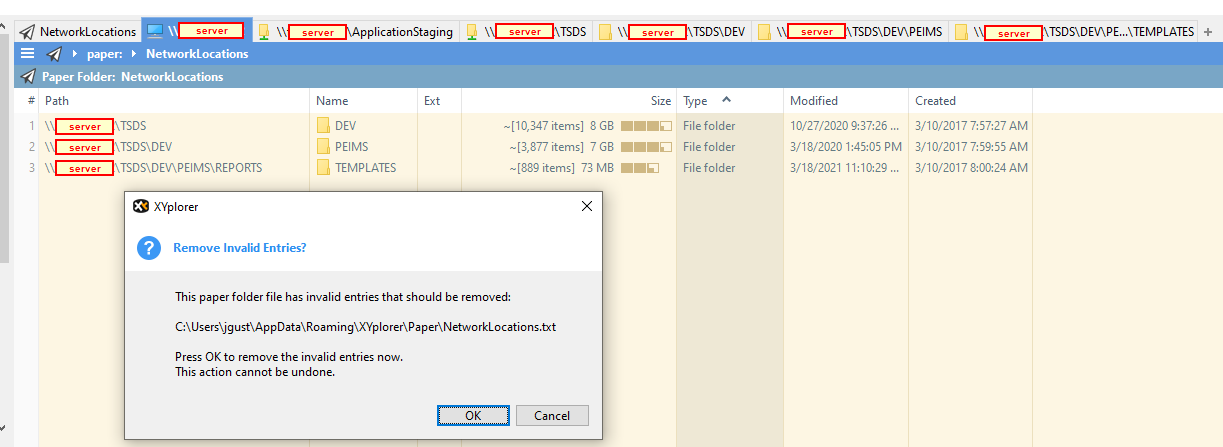Click path ending in \TSDS\DEV\PEIMS\REPORTS

coord(154,168)
